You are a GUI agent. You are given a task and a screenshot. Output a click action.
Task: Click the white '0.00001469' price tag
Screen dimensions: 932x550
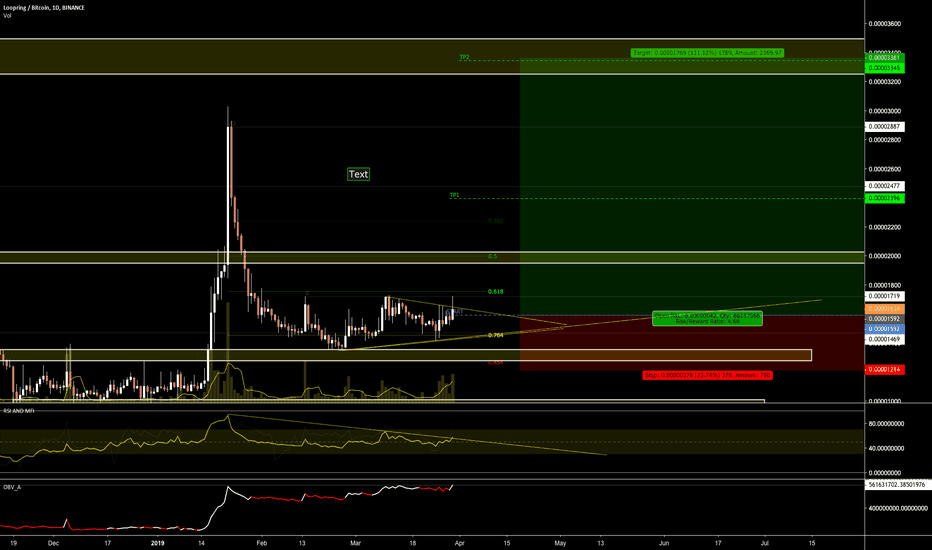pos(884,340)
